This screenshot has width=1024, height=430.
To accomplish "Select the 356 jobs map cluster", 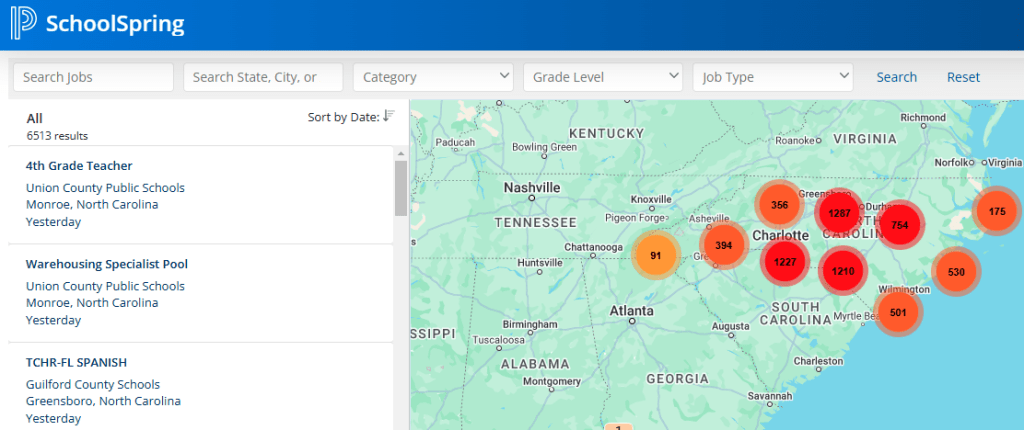I will 779,205.
